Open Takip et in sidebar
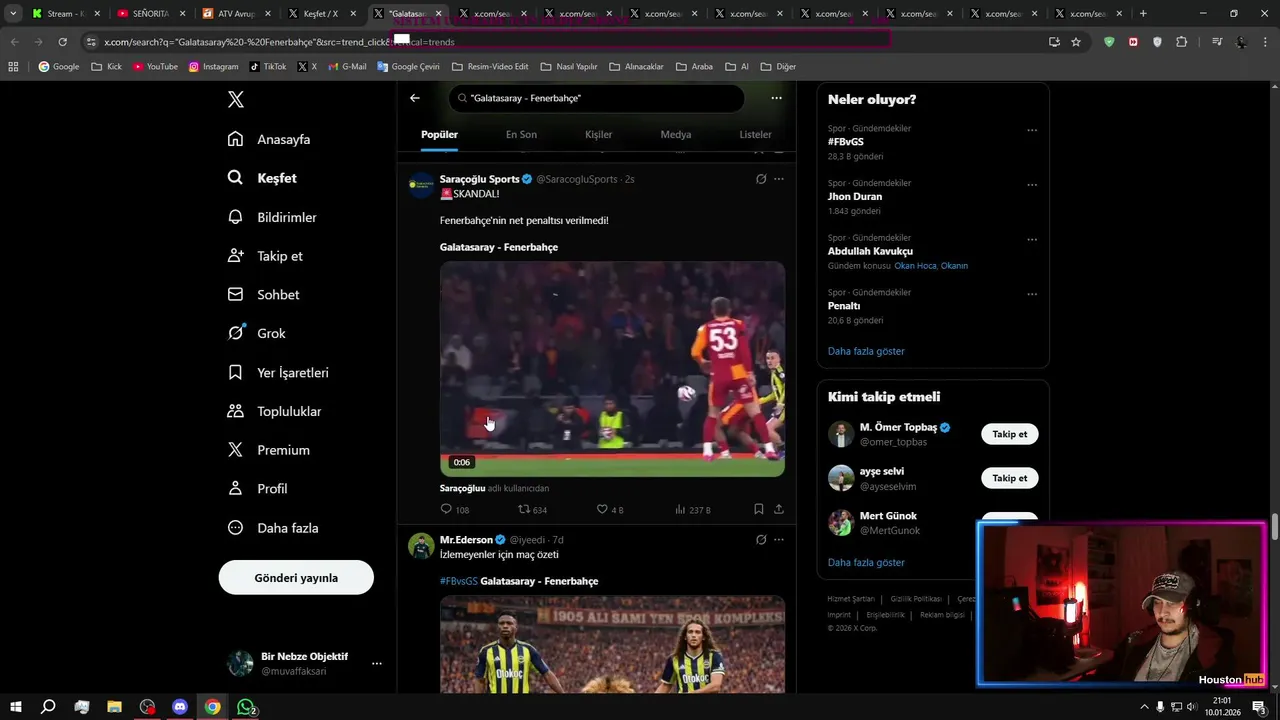Image resolution: width=1280 pixels, height=720 pixels. coord(265,256)
